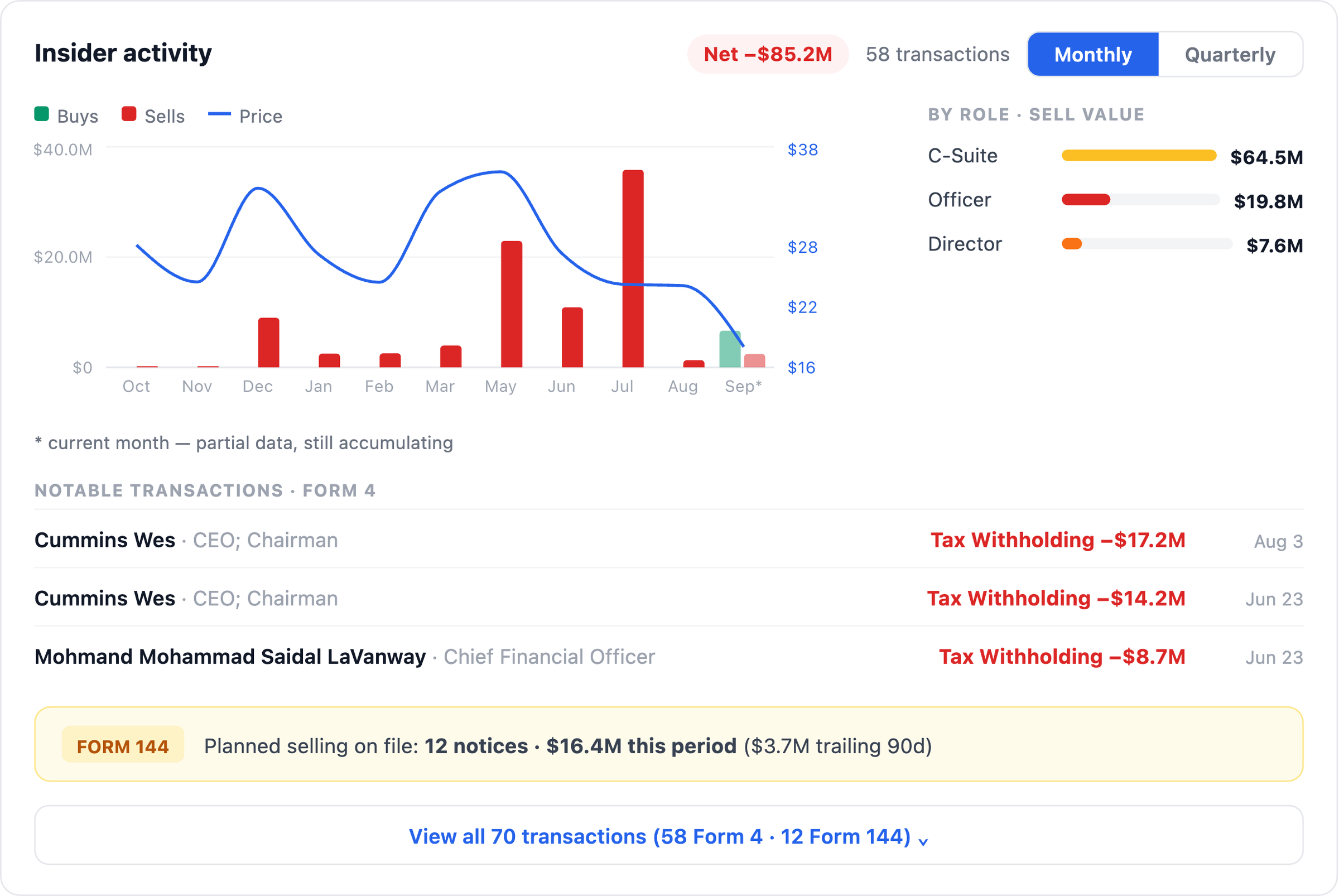Click the Chief Financial Officer role text
The width and height of the screenshot is (1339, 896).
549,657
